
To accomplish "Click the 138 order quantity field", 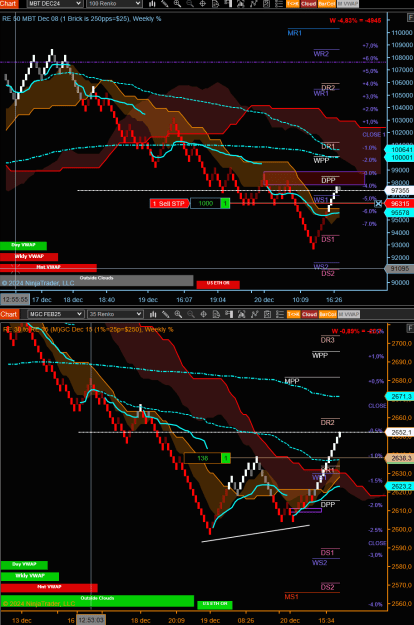I will [202, 458].
